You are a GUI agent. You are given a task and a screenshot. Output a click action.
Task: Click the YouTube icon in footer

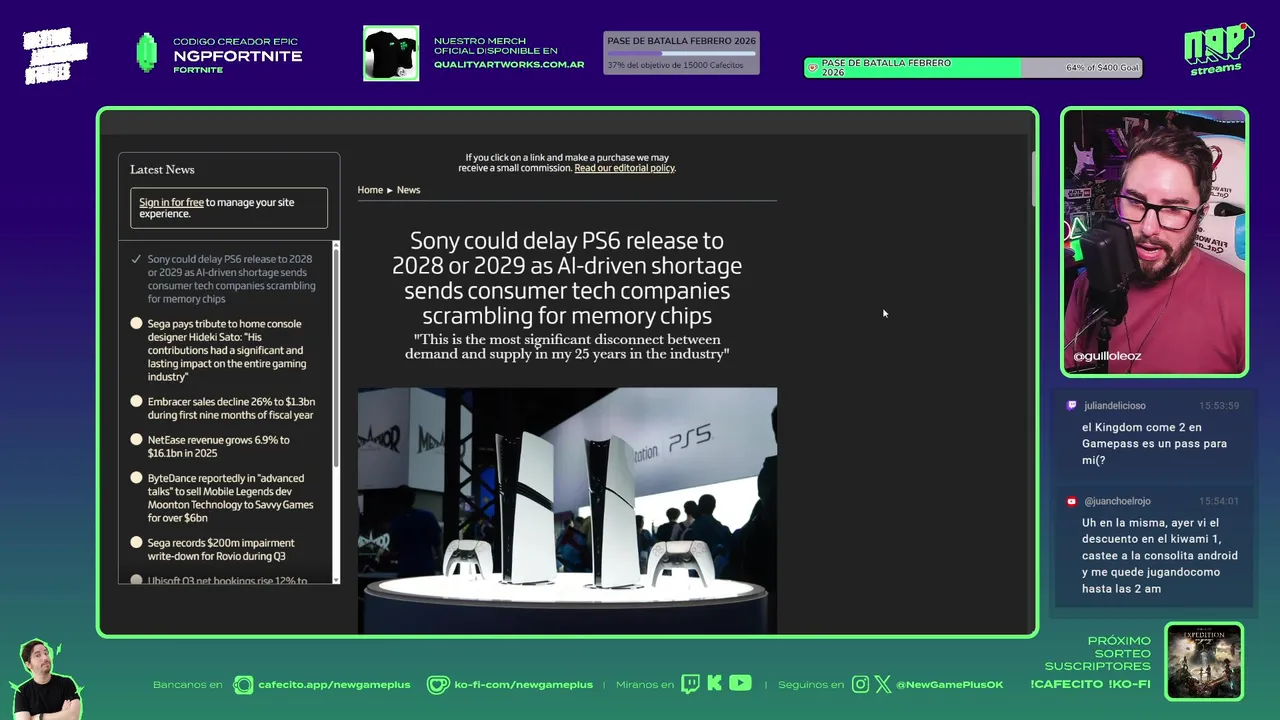coord(740,683)
